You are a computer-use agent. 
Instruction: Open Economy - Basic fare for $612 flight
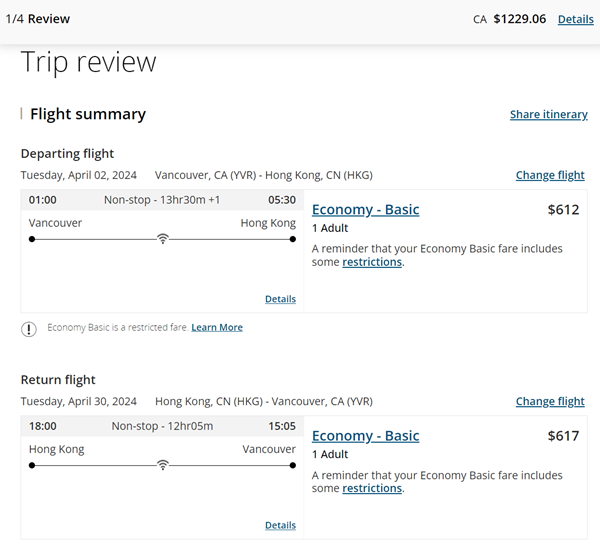(365, 210)
